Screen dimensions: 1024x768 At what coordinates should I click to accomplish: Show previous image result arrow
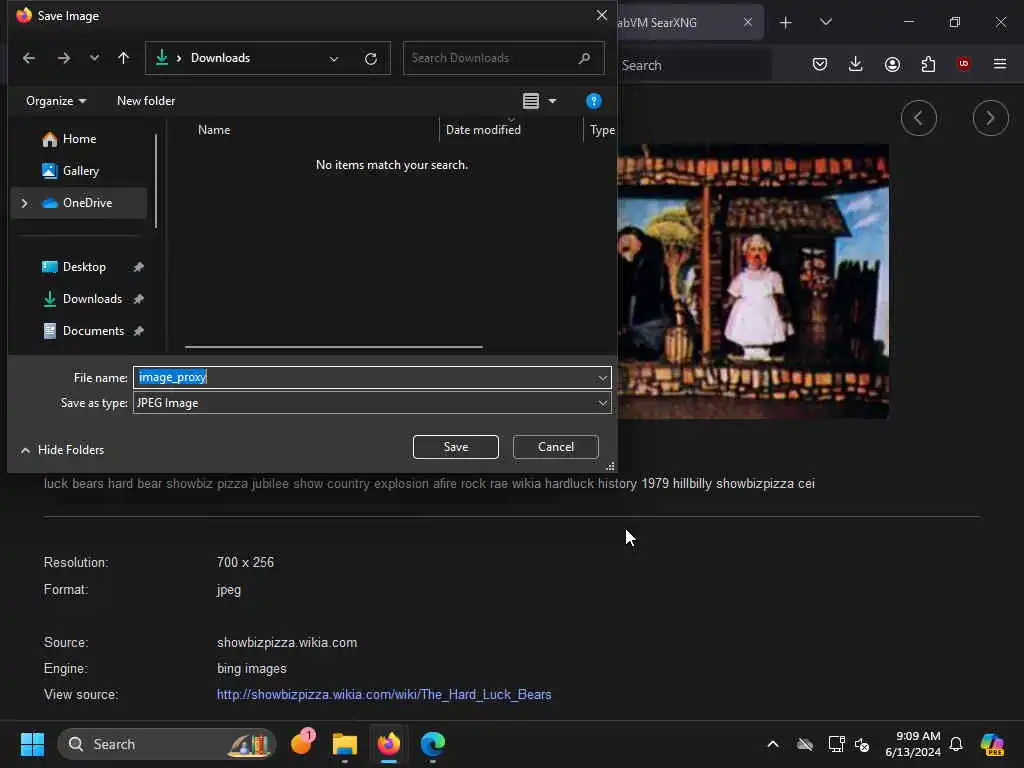[919, 118]
